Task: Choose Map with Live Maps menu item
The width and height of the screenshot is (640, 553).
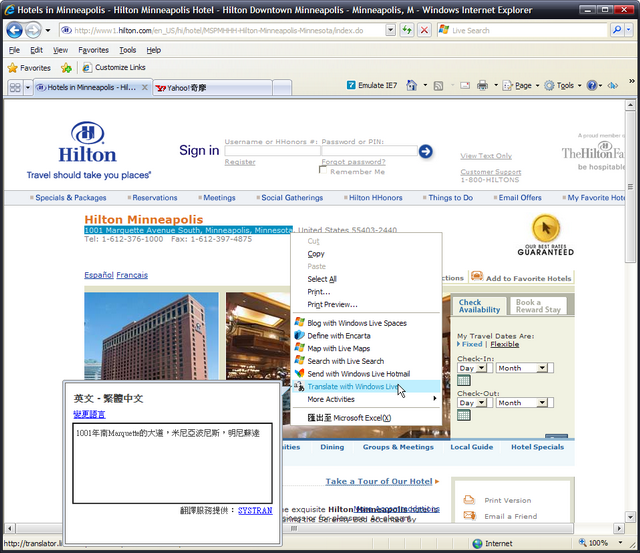Action: 366,349
